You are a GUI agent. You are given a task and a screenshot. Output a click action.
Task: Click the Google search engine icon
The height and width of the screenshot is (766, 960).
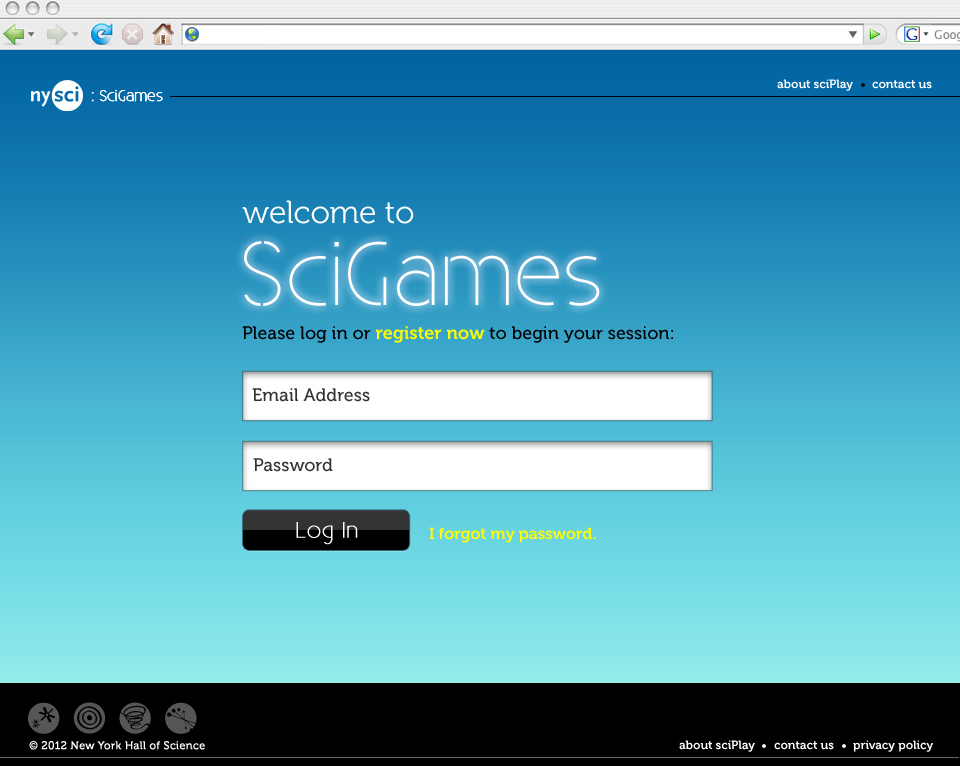(x=912, y=34)
